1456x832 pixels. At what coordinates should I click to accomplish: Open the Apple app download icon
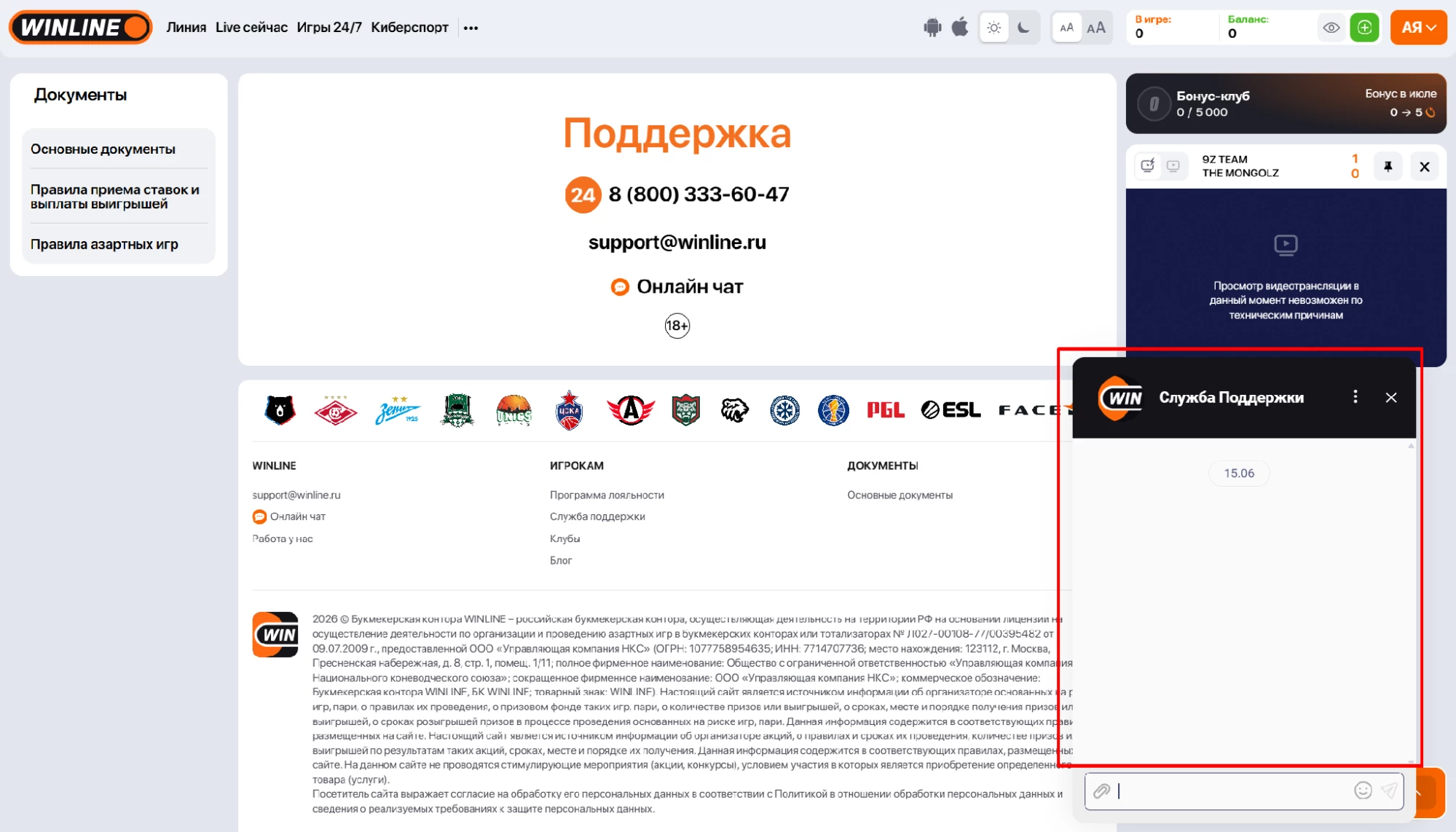click(x=960, y=28)
